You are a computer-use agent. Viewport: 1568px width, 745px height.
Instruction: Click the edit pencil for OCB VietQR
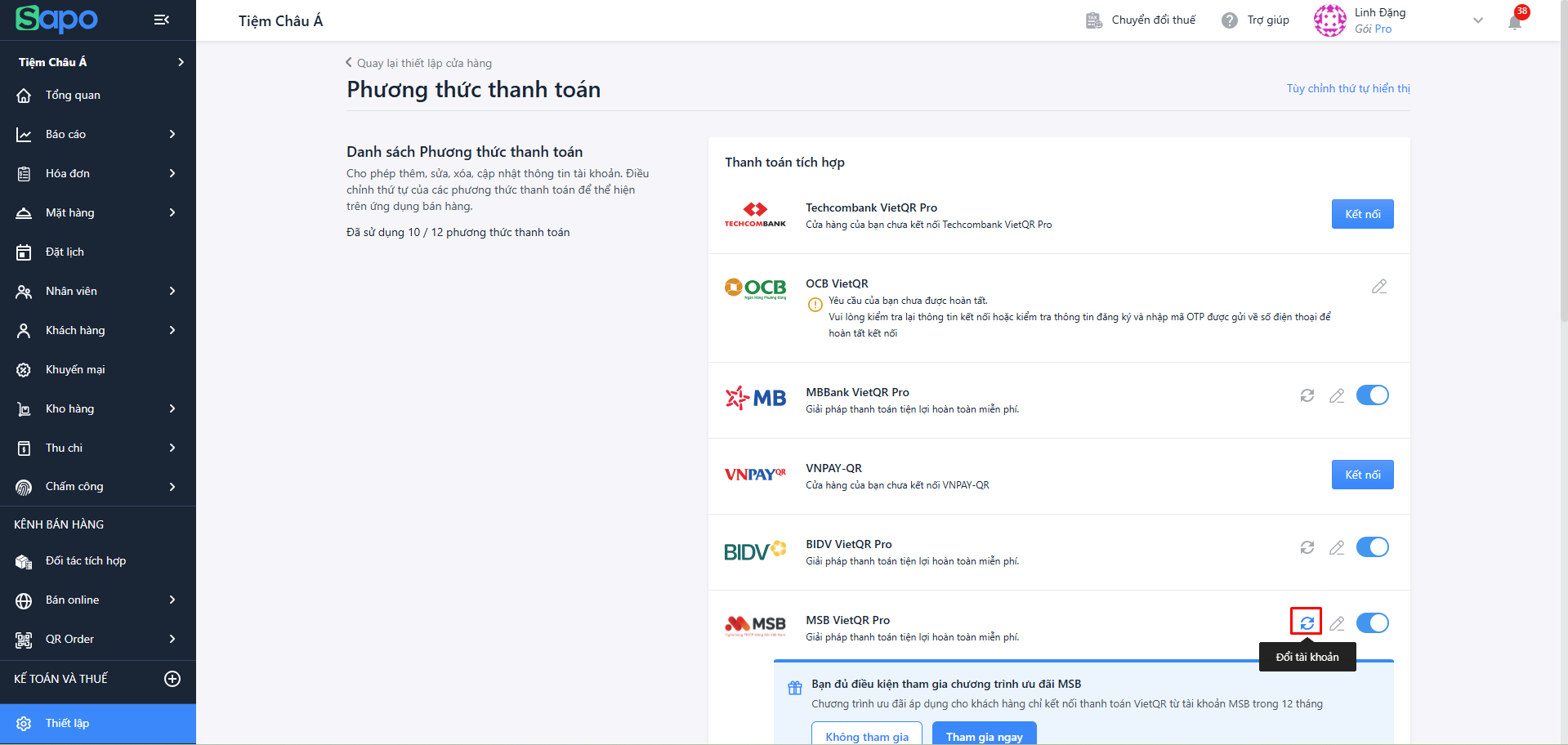click(1379, 287)
